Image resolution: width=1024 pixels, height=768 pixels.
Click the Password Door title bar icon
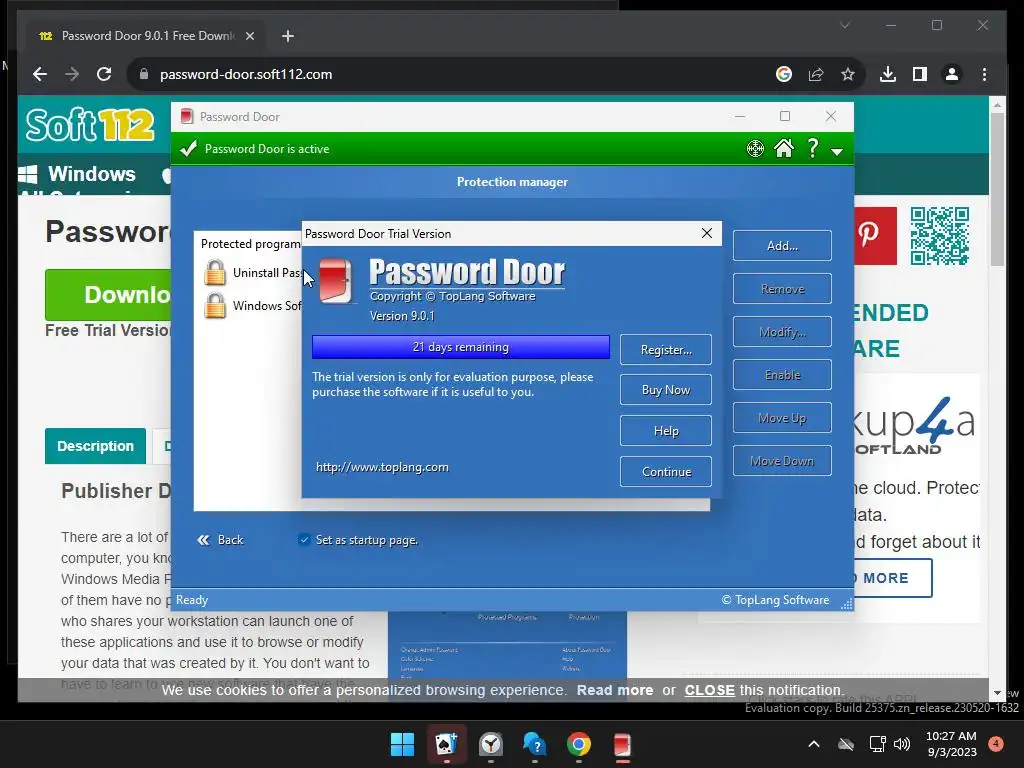187,116
